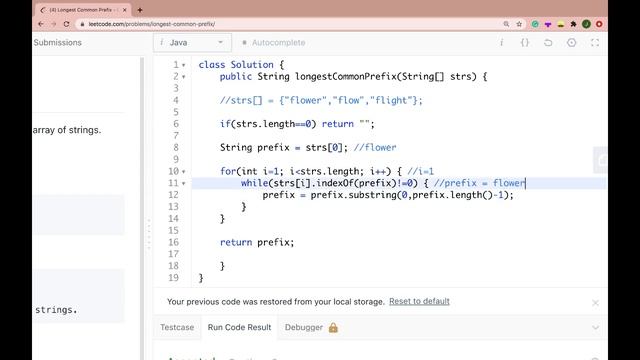Bookmark this page with the star icon
This screenshot has width=640, height=360.
click(x=519, y=24)
